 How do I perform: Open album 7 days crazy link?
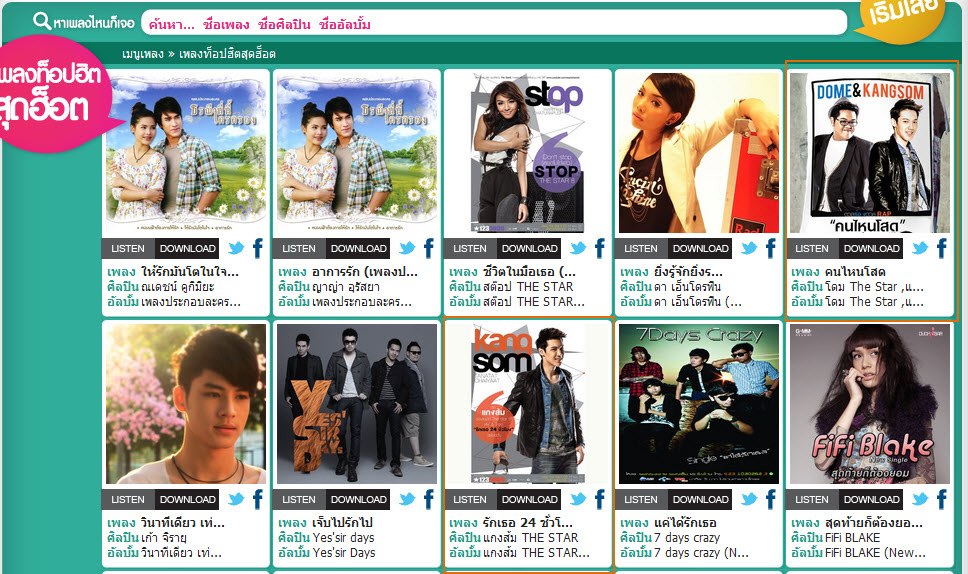(x=701, y=553)
